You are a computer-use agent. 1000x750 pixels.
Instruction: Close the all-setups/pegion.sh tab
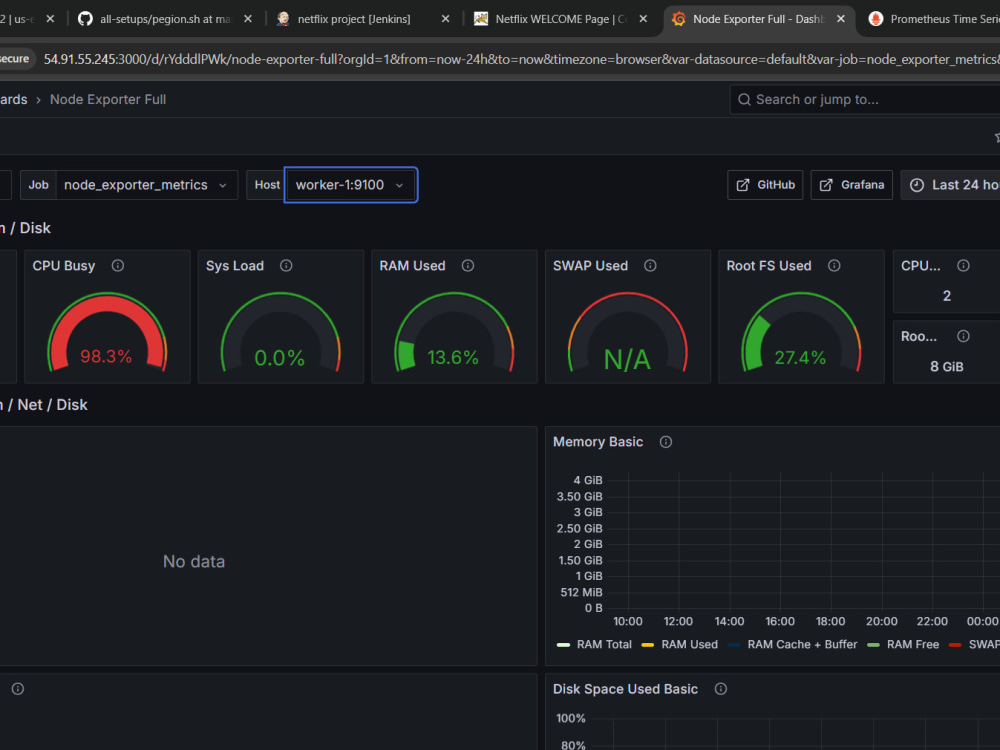pos(248,18)
